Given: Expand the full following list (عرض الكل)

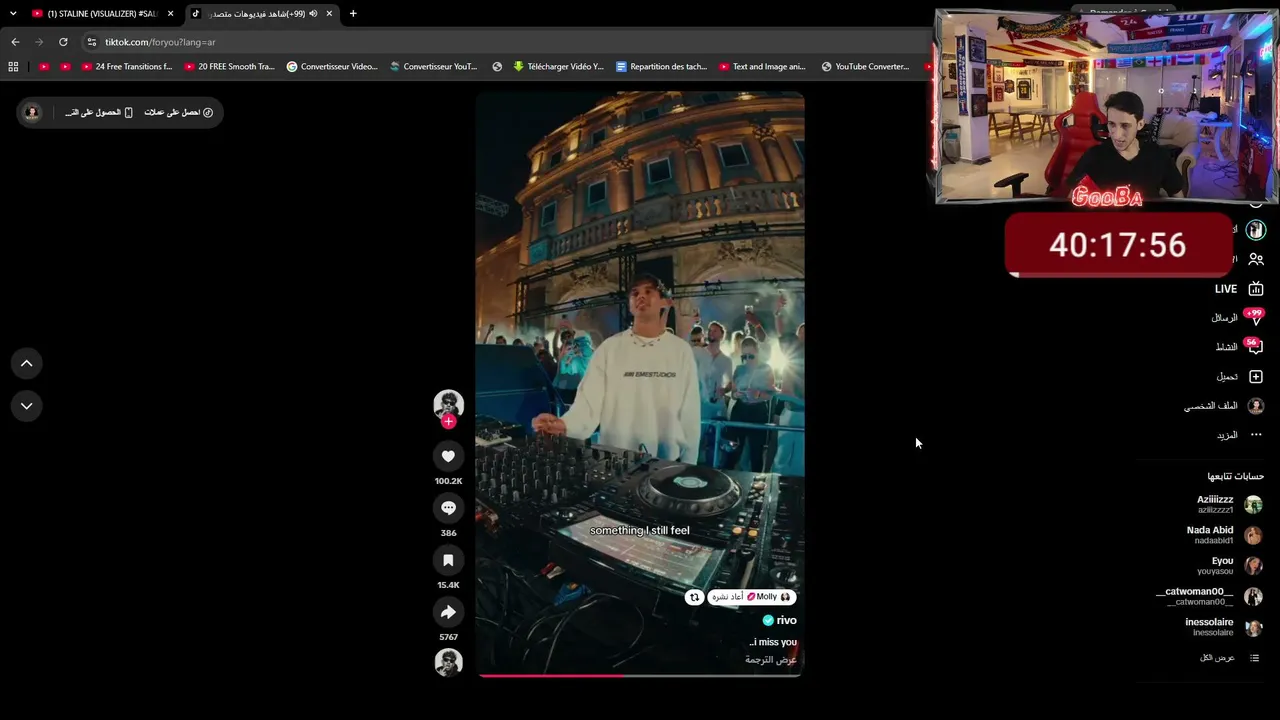Looking at the screenshot, I should [x=1229, y=658].
